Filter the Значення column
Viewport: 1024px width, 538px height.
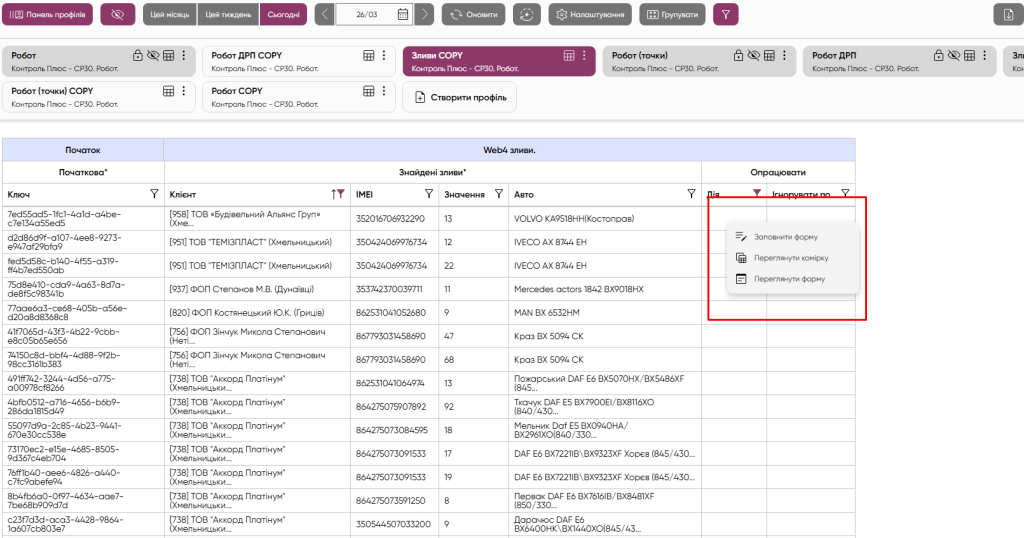coord(499,194)
